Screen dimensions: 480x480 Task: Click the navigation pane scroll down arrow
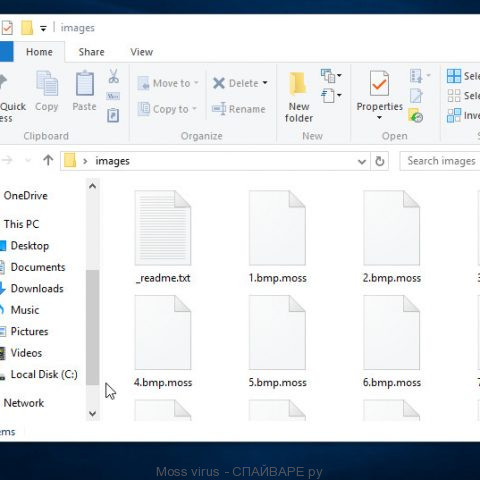click(x=93, y=414)
